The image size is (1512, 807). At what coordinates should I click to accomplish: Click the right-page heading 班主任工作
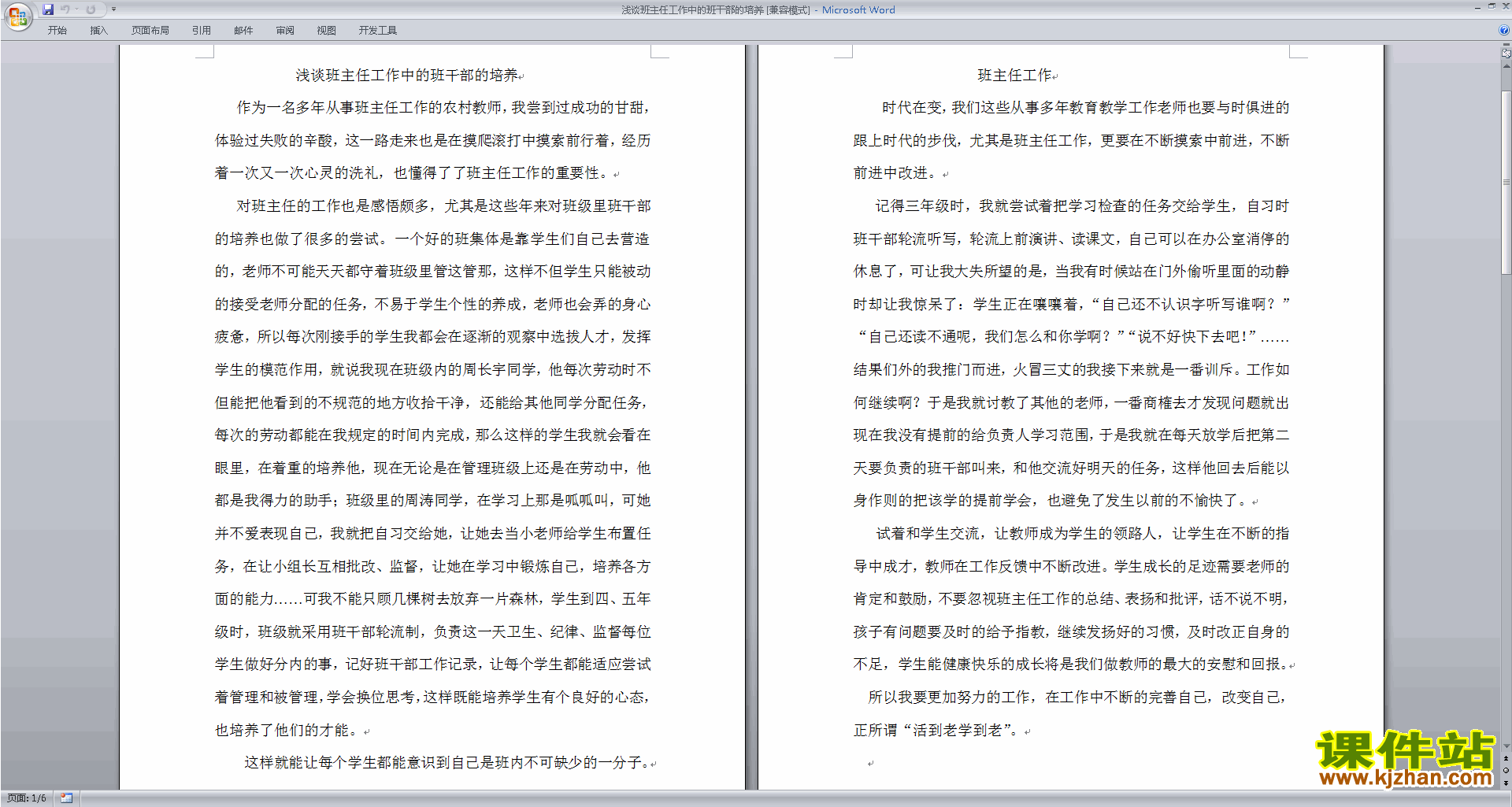tap(1014, 76)
